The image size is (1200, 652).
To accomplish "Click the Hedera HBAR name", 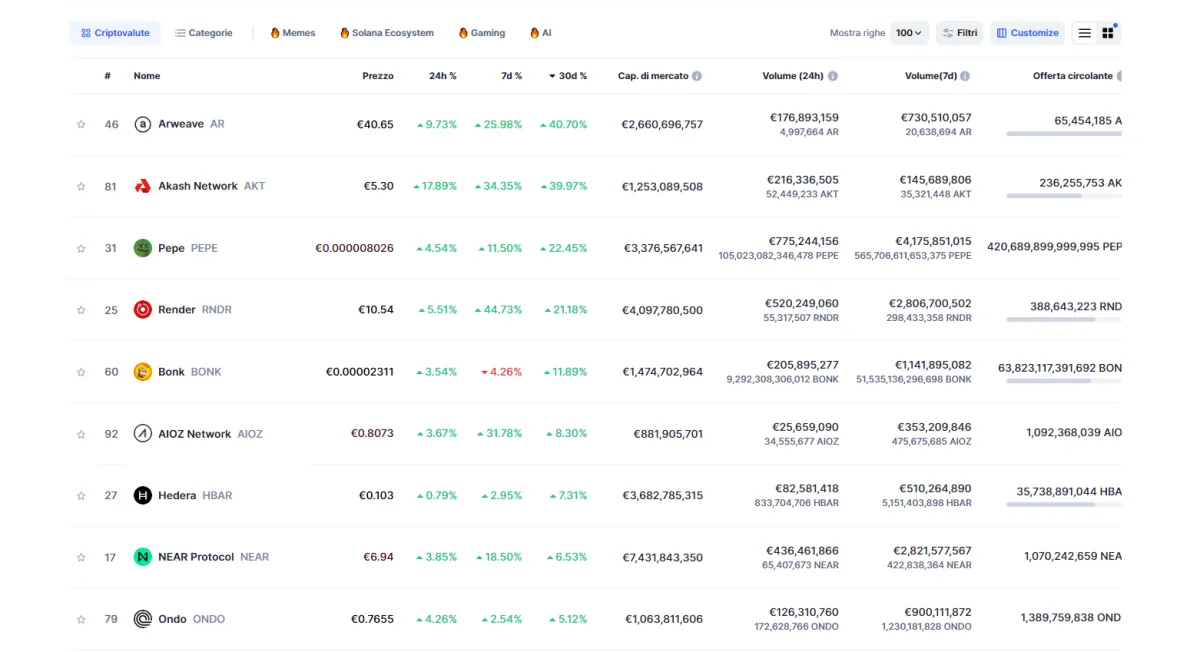I will coord(195,495).
